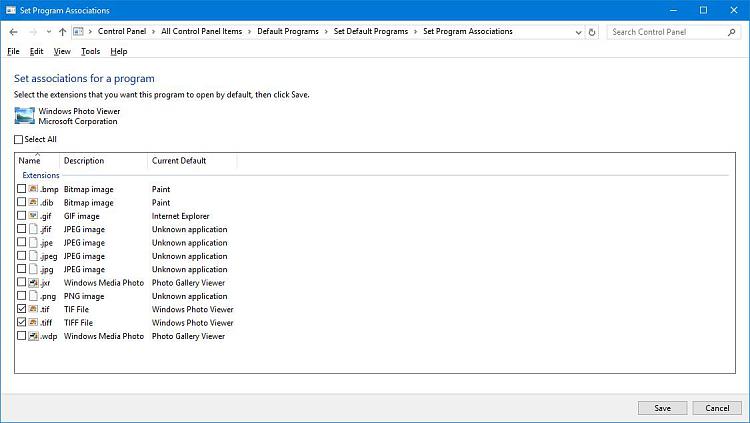Expand the chevron after Control Panel breadcrumb
This screenshot has width=750, height=423.
click(154, 32)
